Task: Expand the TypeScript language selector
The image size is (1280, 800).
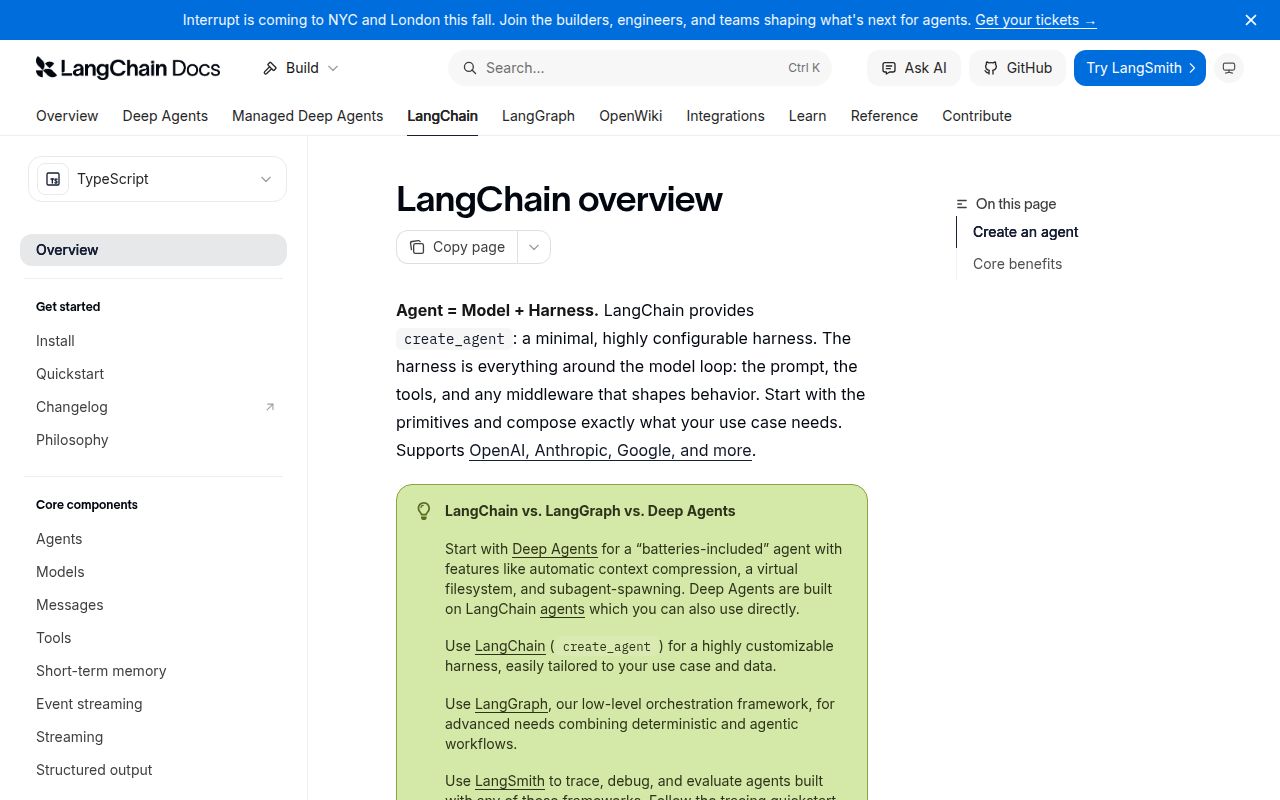Action: [x=157, y=179]
